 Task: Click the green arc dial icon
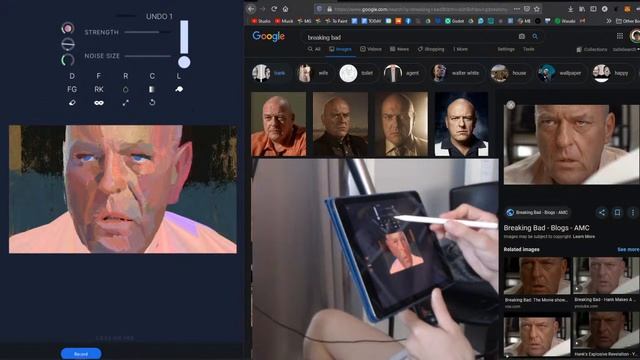[x=68, y=60]
